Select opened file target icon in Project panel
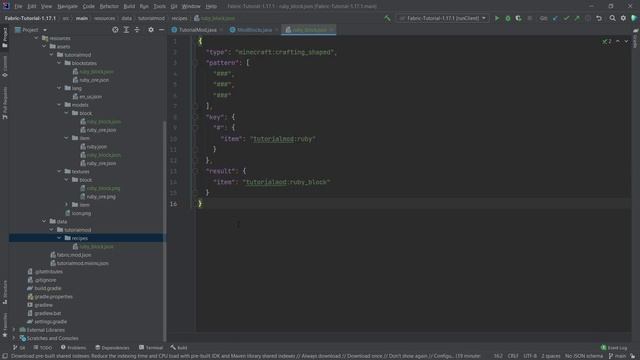Screen dimensions: 640x360 115,30
